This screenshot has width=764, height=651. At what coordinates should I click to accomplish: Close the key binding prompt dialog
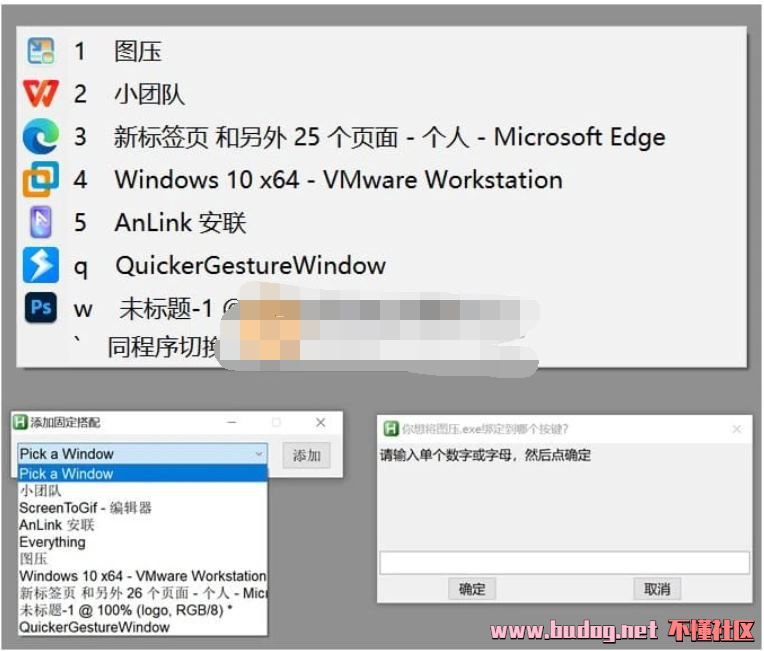[x=737, y=429]
